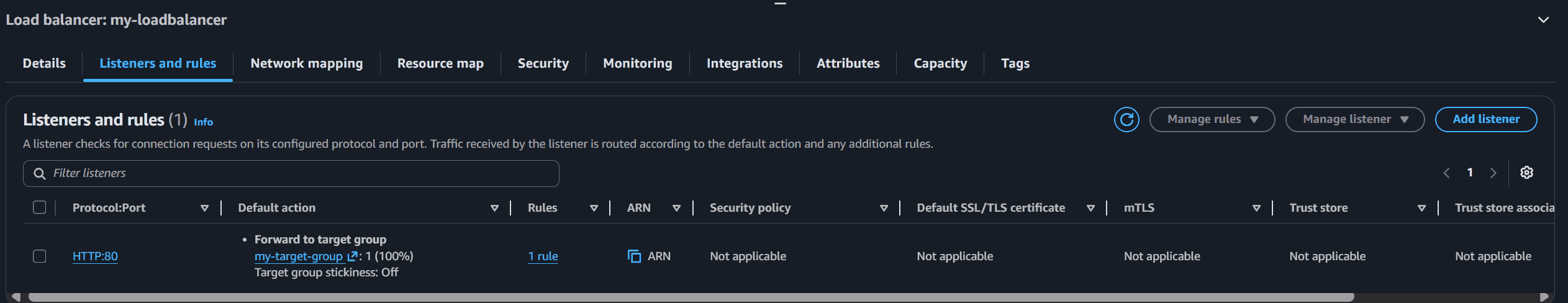1568x303 pixels.
Task: Open my-target-group external link icon
Action: click(x=352, y=256)
